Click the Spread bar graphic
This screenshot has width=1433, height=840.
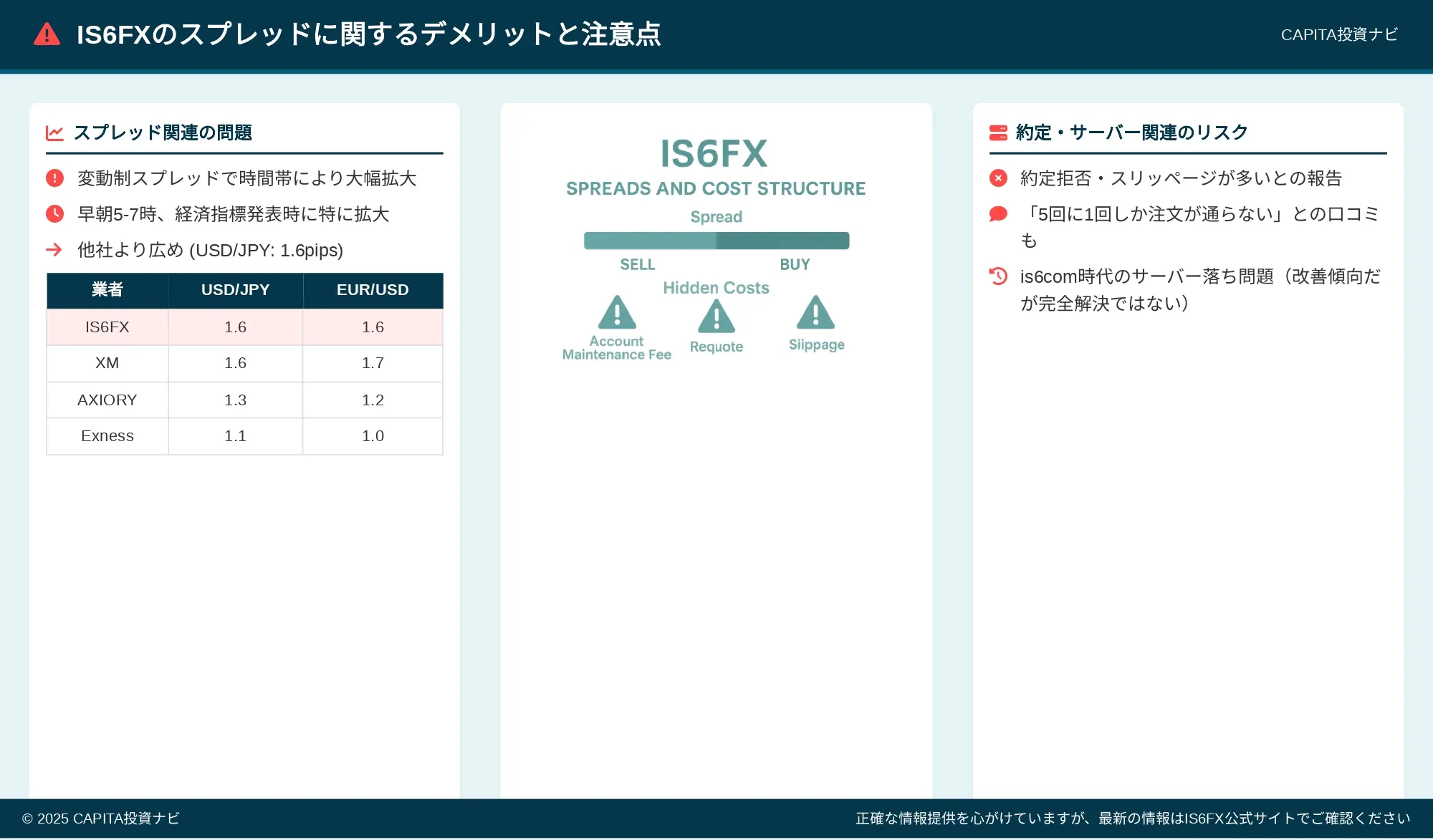click(716, 241)
